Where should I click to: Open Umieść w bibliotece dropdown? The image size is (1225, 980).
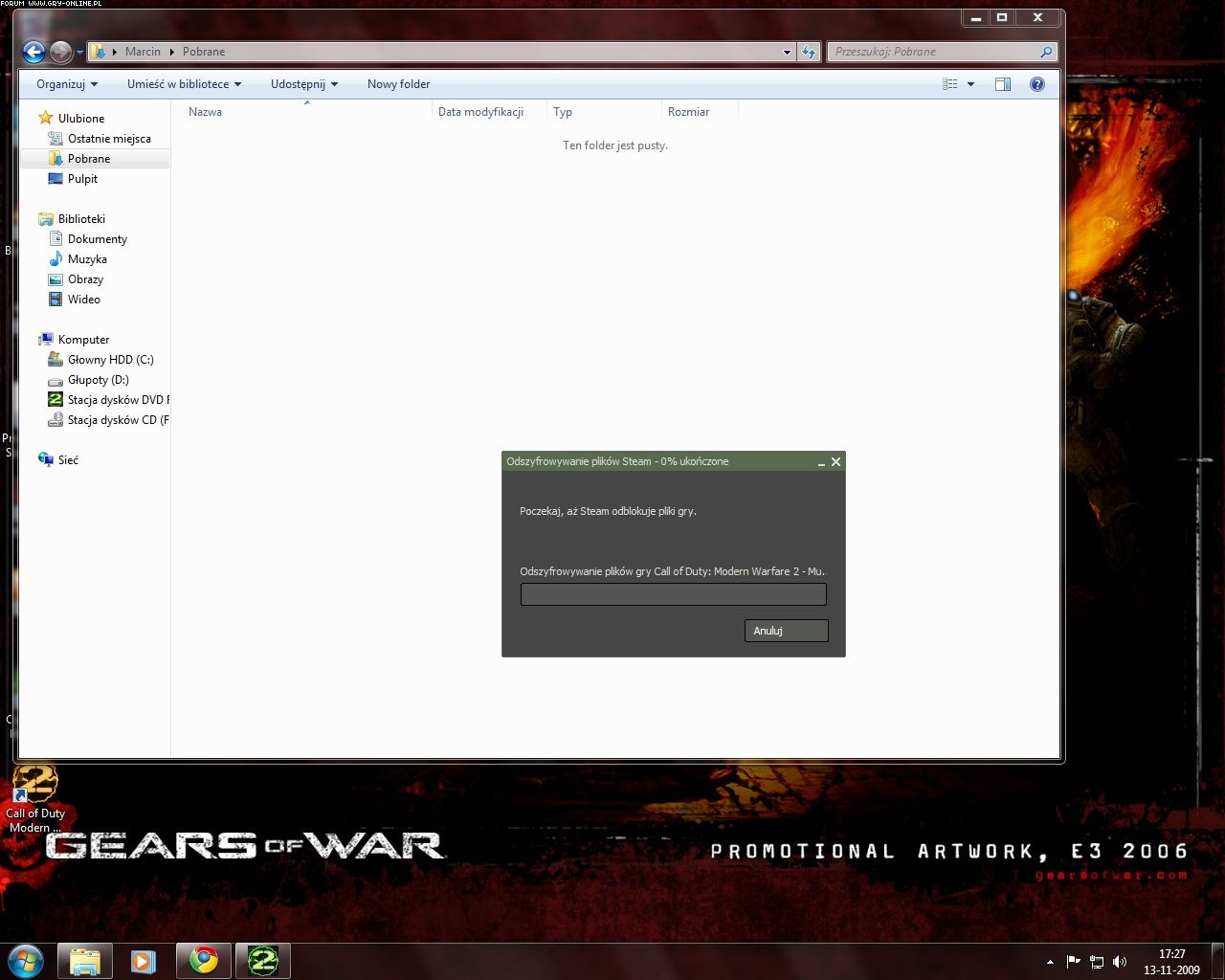(x=184, y=84)
